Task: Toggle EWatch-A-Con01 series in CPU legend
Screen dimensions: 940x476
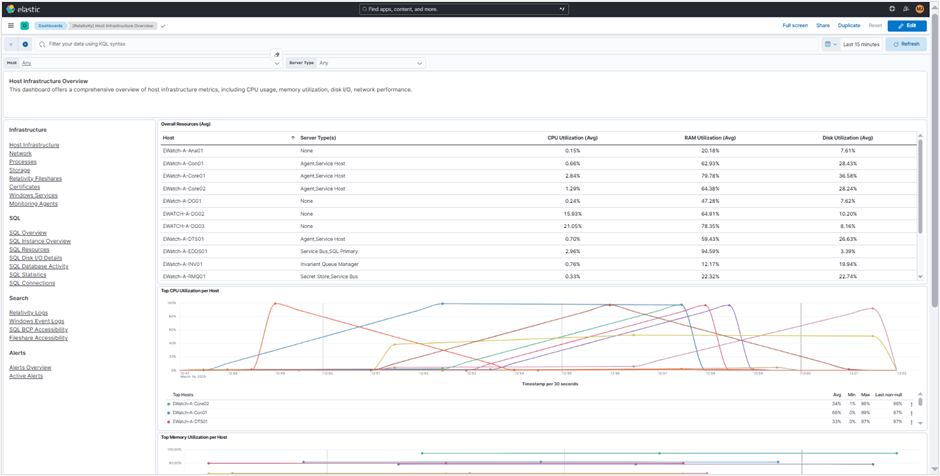Action: pyautogui.click(x=189, y=412)
